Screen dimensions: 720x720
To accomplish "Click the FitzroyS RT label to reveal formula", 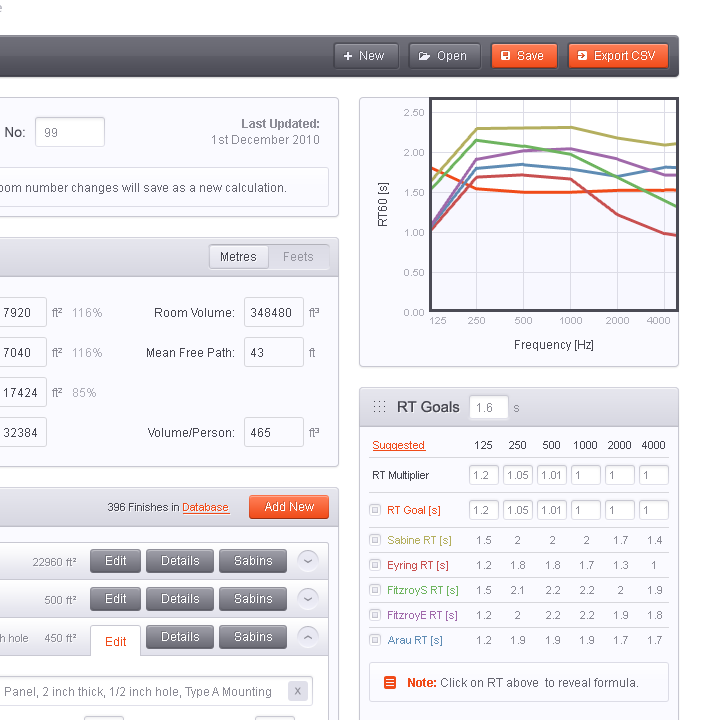I will pyautogui.click(x=422, y=590).
